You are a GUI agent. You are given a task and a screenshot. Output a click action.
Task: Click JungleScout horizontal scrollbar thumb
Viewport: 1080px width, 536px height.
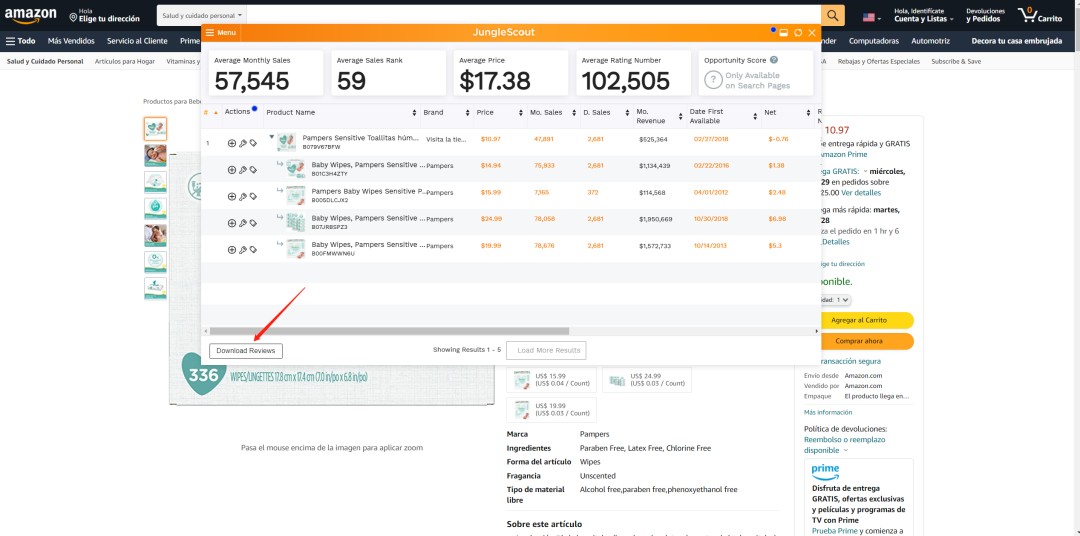(x=389, y=331)
